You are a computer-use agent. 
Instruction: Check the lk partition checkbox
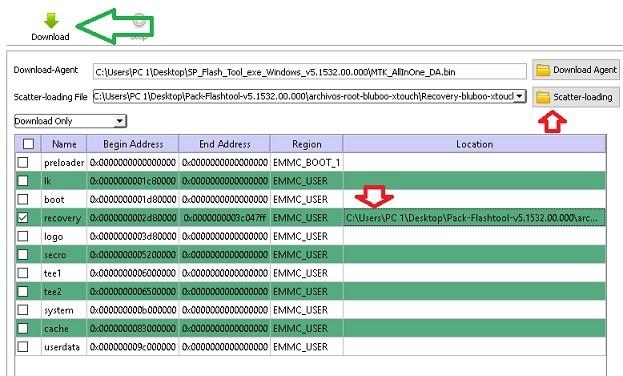(23, 181)
